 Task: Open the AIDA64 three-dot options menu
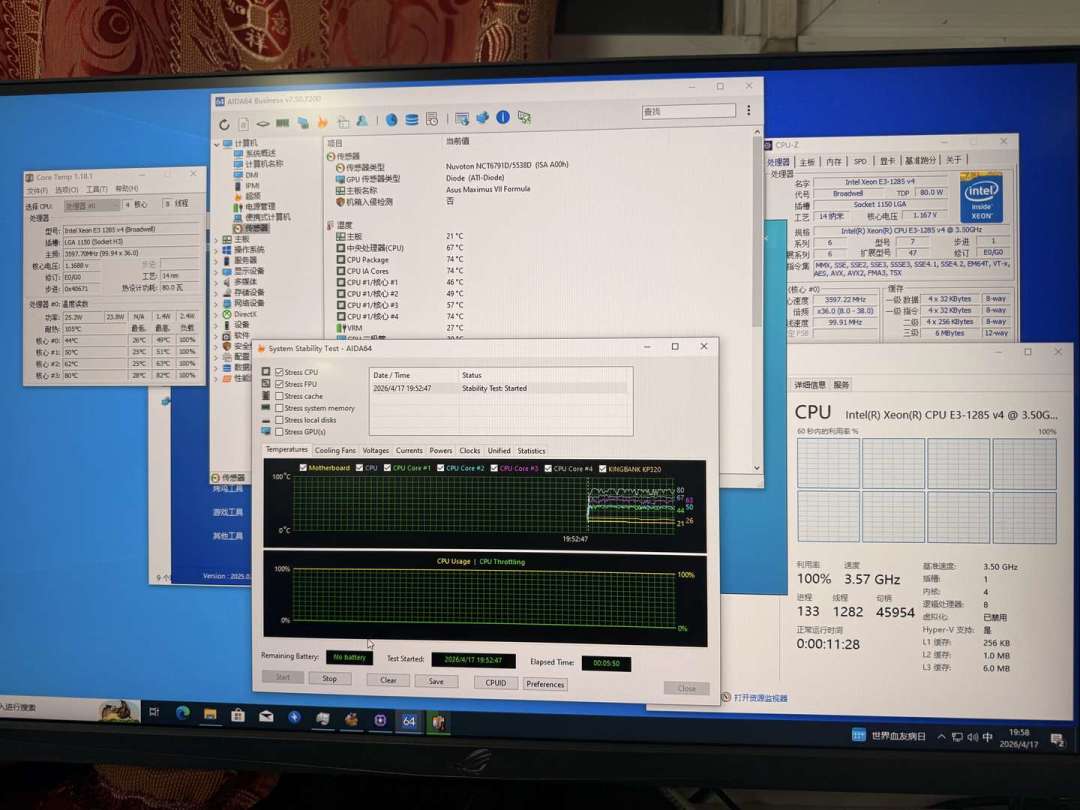(x=748, y=110)
